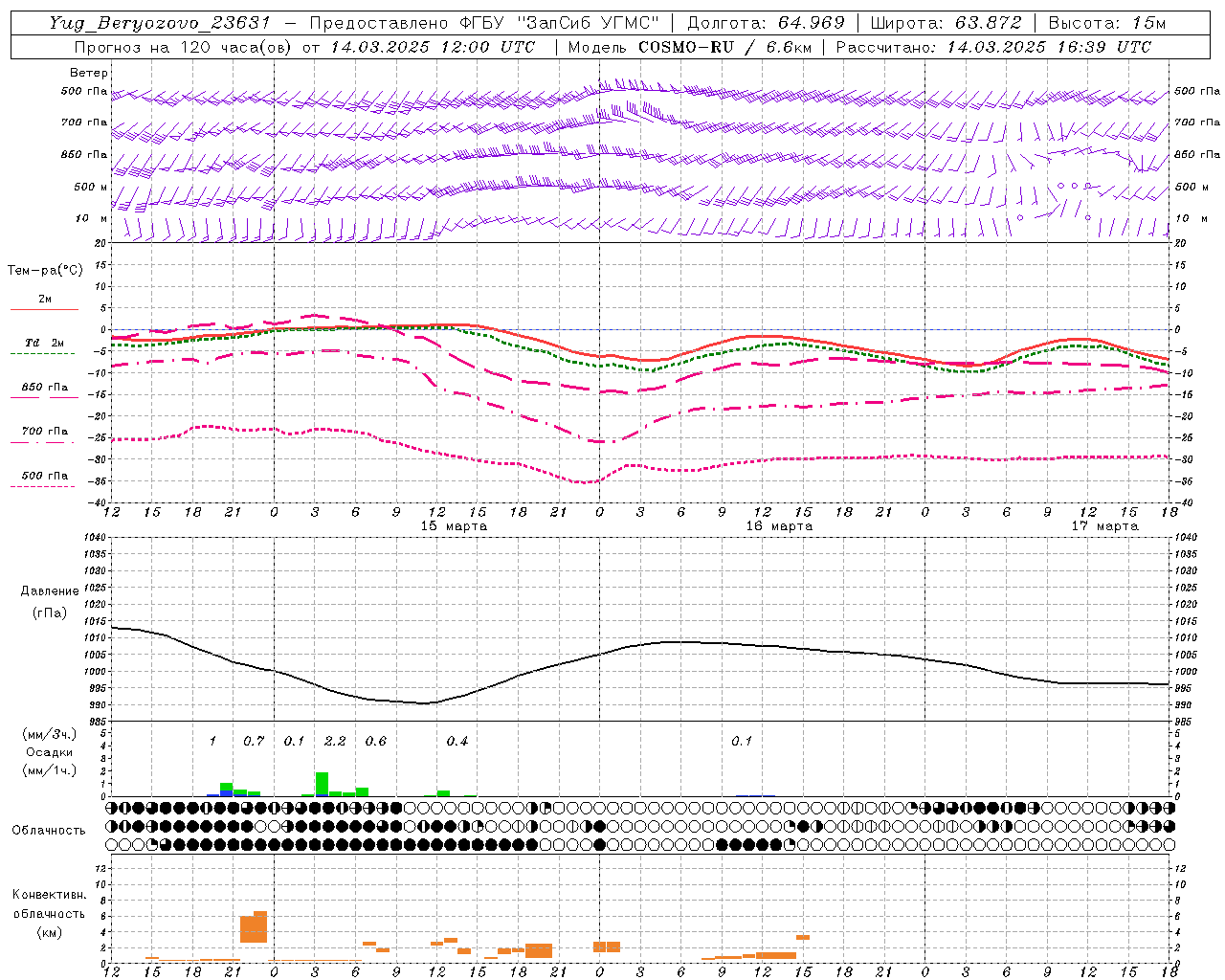
Task: Click the Тем-ра(°C) axis label
Action: coord(45,271)
